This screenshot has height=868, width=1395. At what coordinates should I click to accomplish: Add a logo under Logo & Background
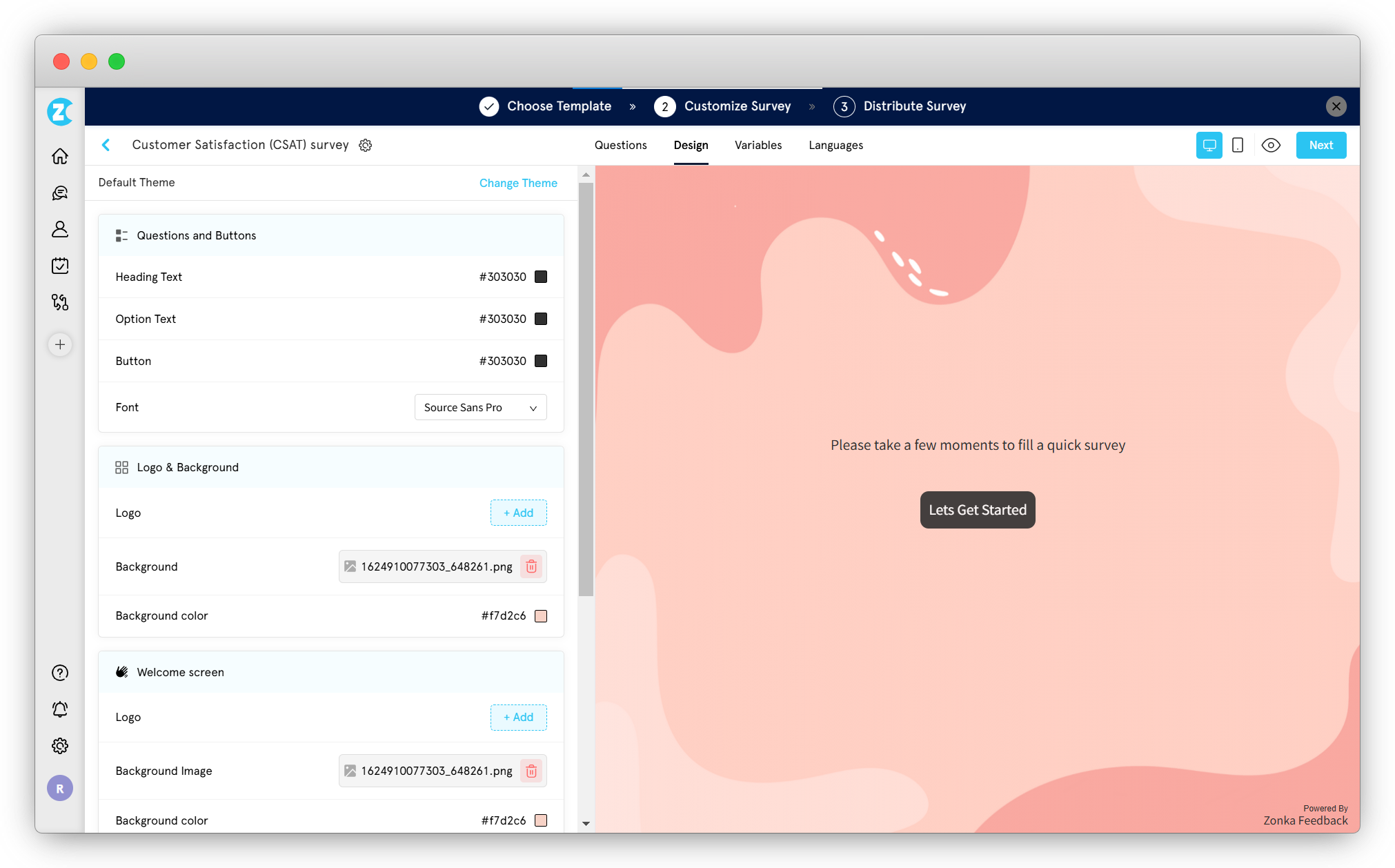click(x=518, y=513)
